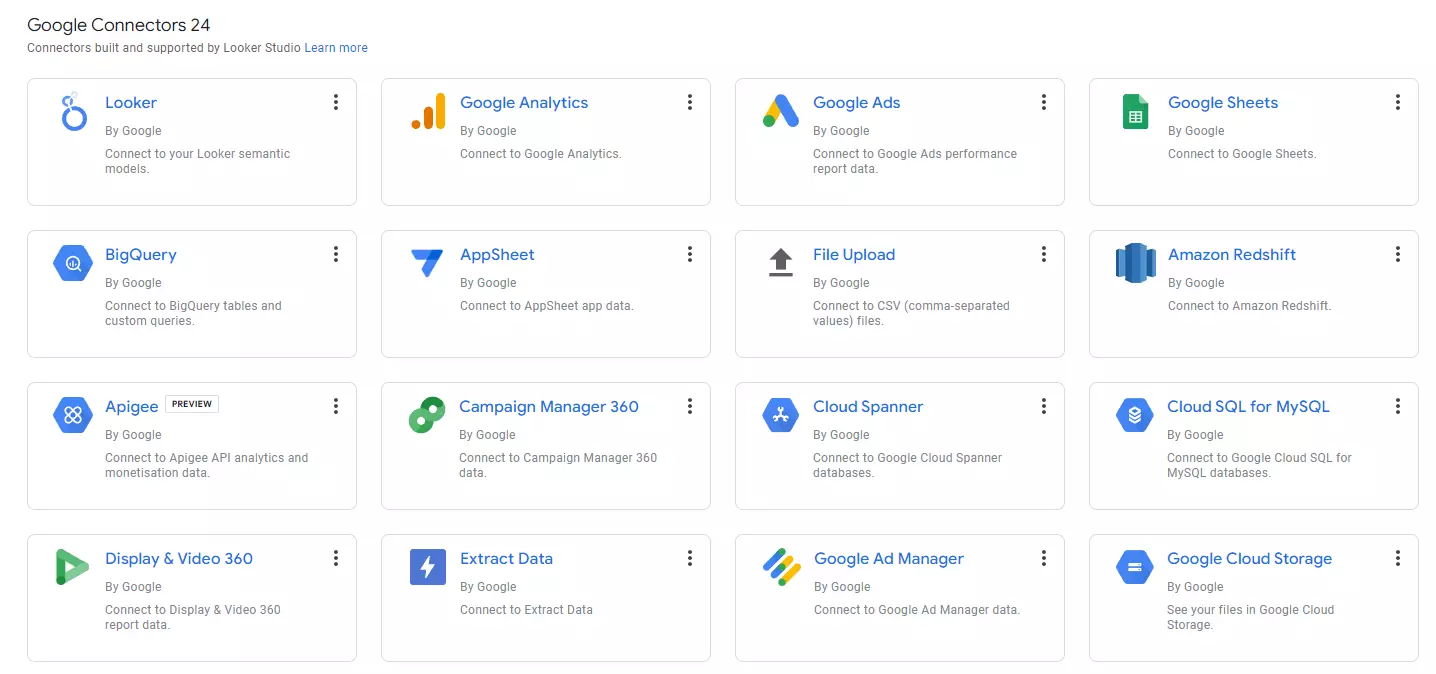Click the Cloud SQL for MySQL icon
The width and height of the screenshot is (1436, 674).
point(1135,415)
